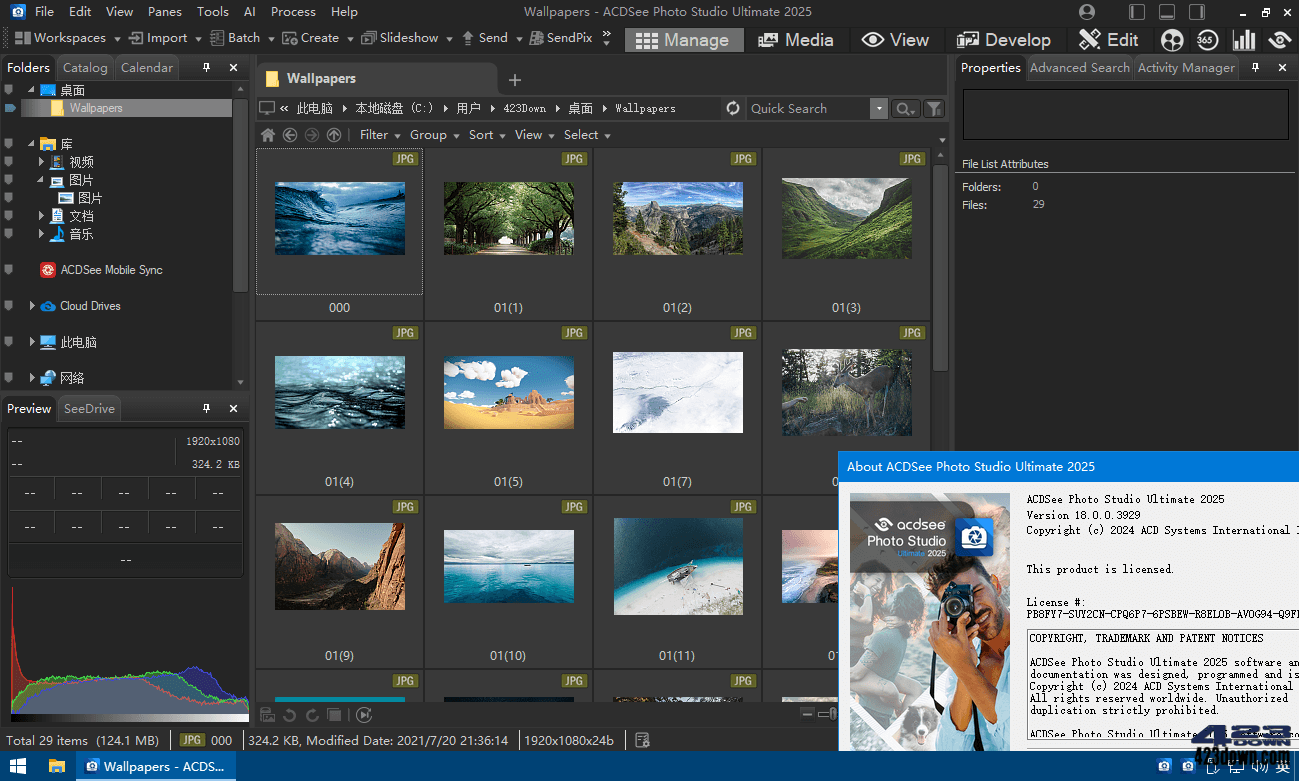Viewport: 1299px width, 781px height.
Task: Click the Advanced Search tab
Action: pos(1079,67)
